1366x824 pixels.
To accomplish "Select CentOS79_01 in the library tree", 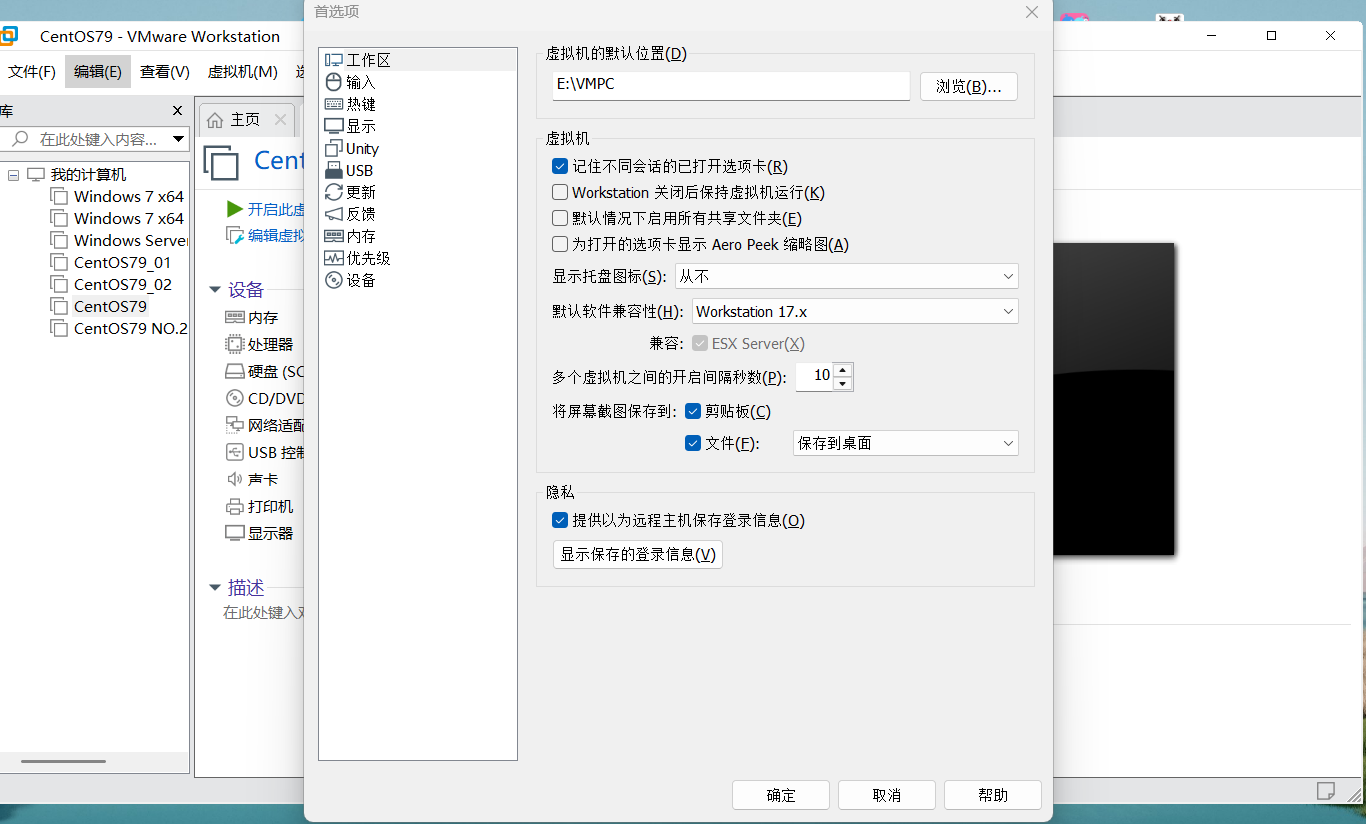I will click(x=122, y=262).
